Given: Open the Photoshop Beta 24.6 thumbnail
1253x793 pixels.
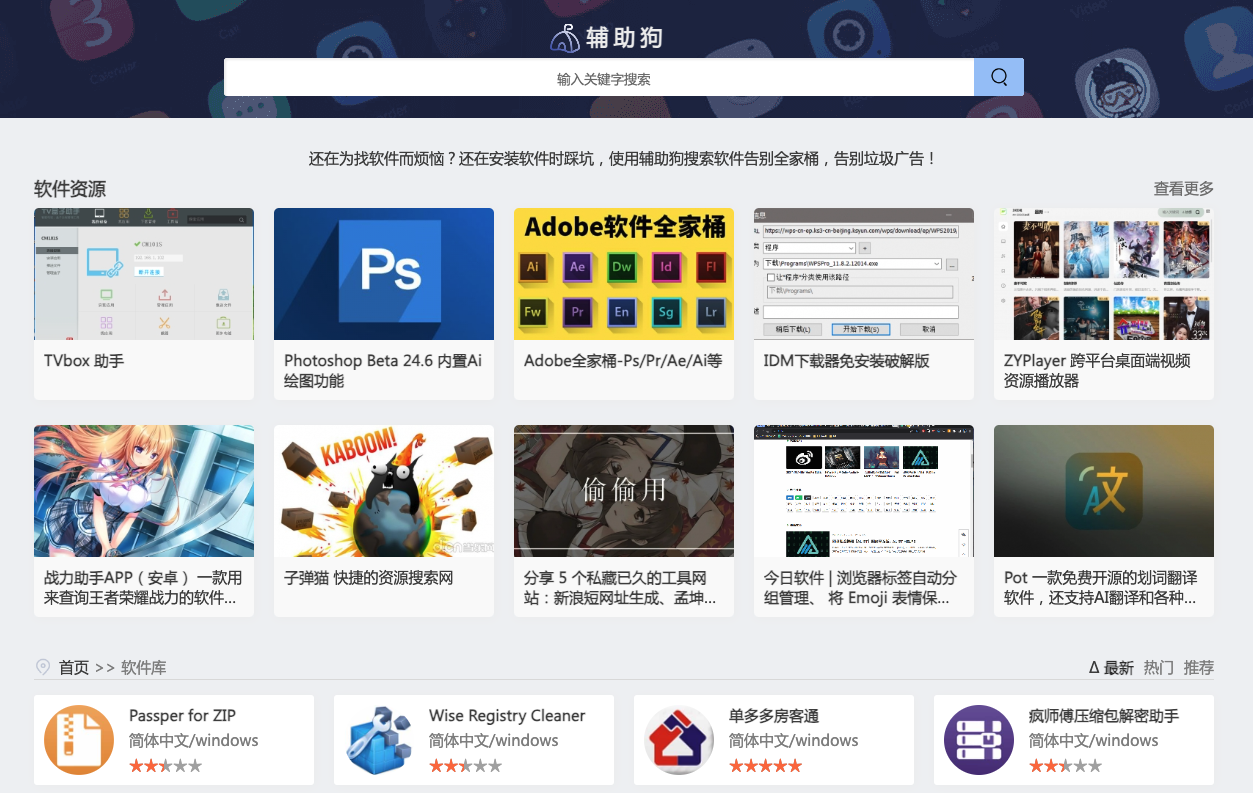Looking at the screenshot, I should [384, 274].
